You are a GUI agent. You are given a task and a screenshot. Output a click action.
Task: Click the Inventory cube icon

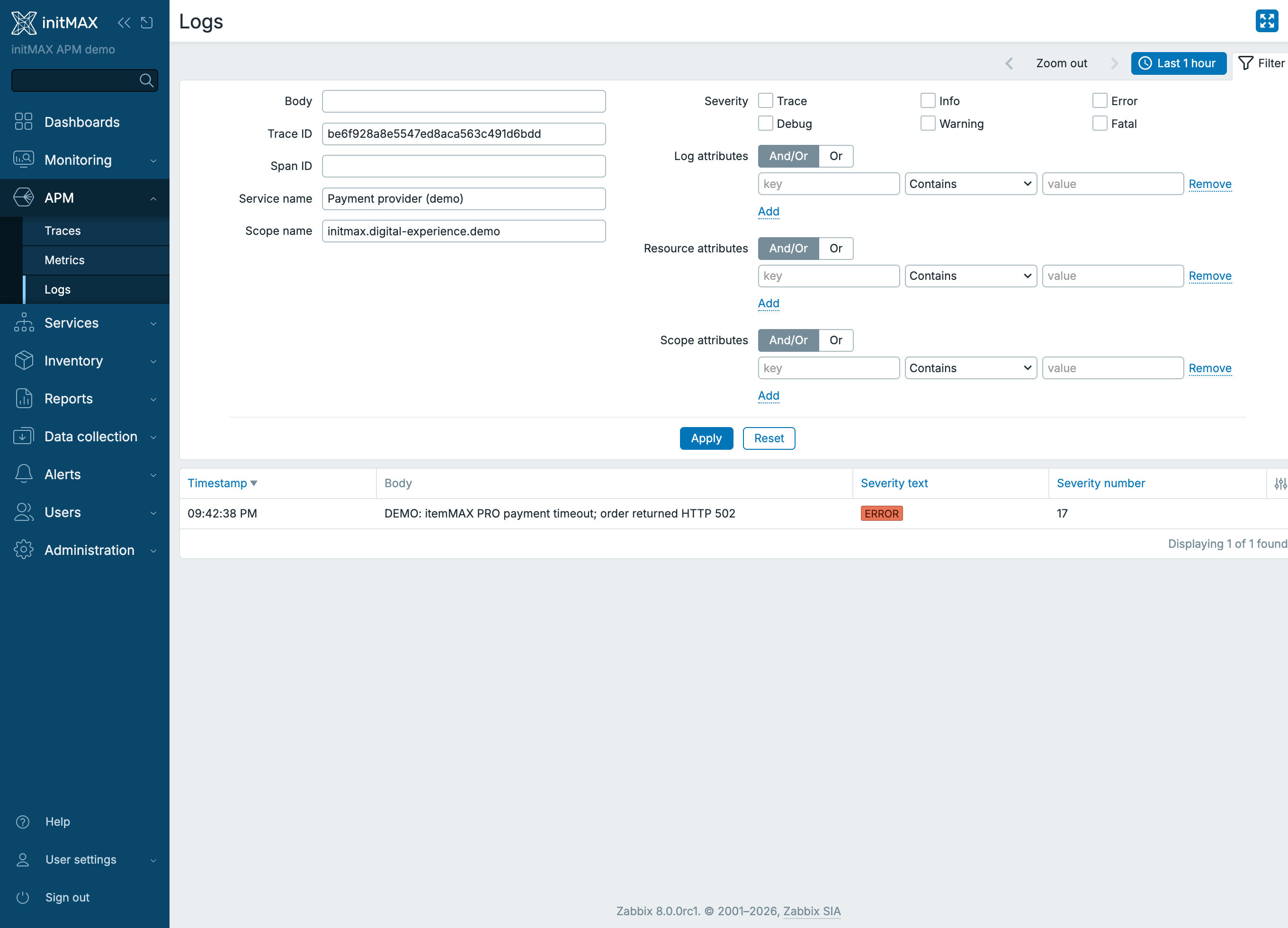click(x=23, y=361)
